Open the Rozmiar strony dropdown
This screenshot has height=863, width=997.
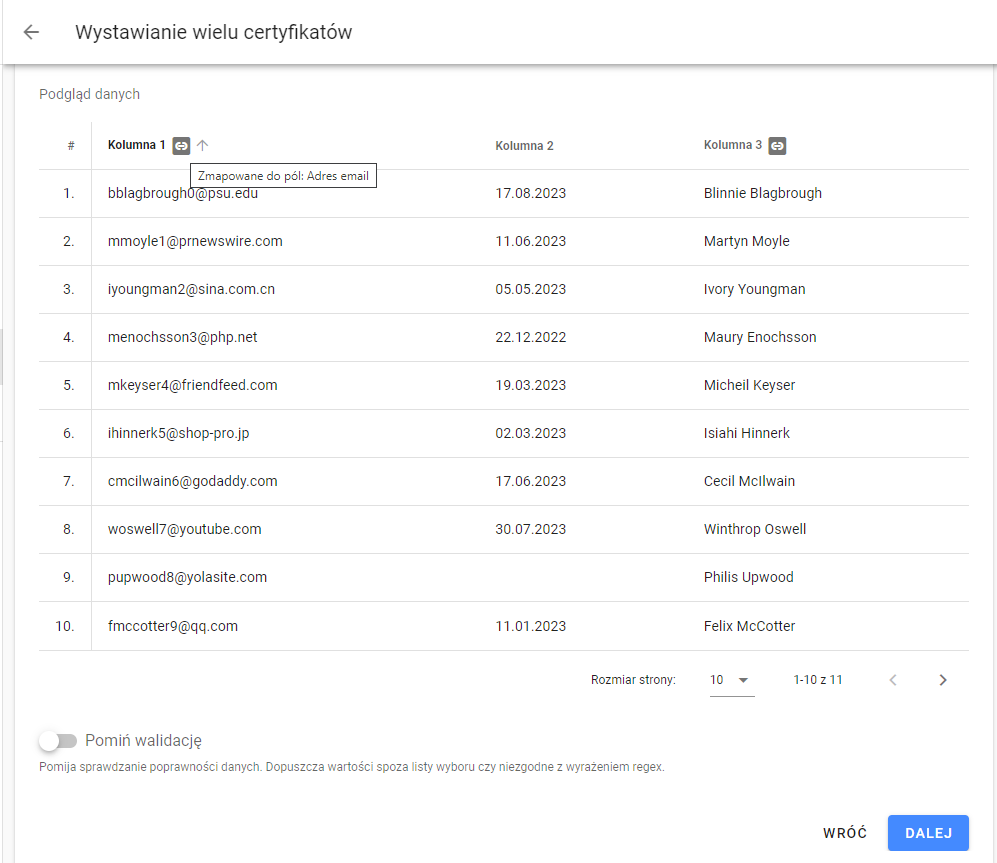[x=731, y=680]
